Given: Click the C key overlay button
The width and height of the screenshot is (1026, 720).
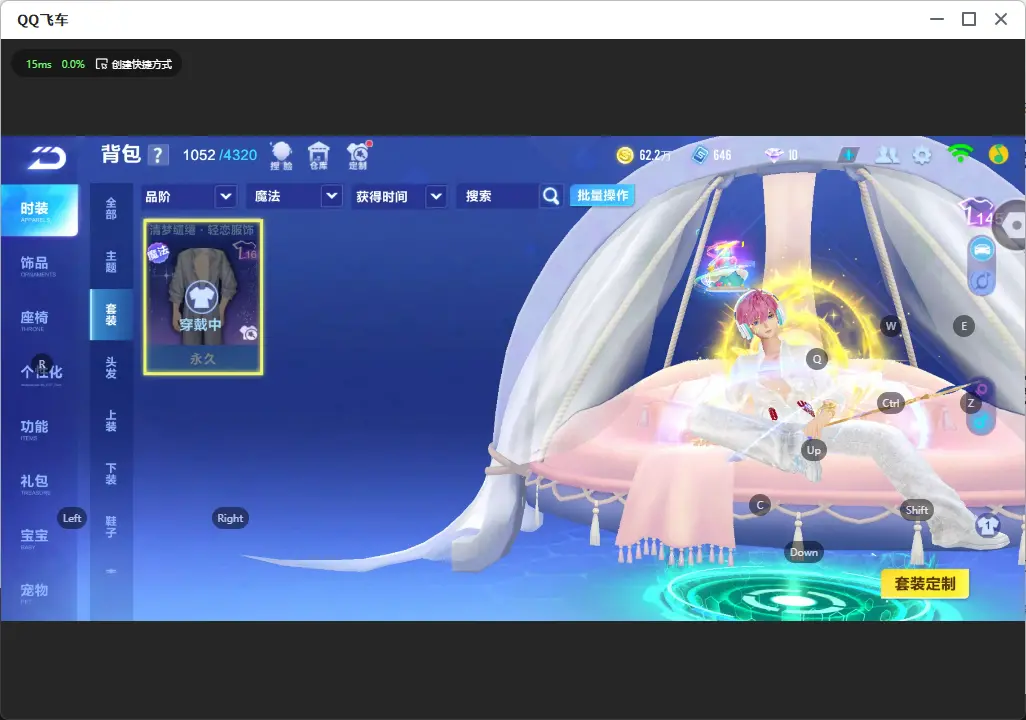Looking at the screenshot, I should [x=760, y=505].
